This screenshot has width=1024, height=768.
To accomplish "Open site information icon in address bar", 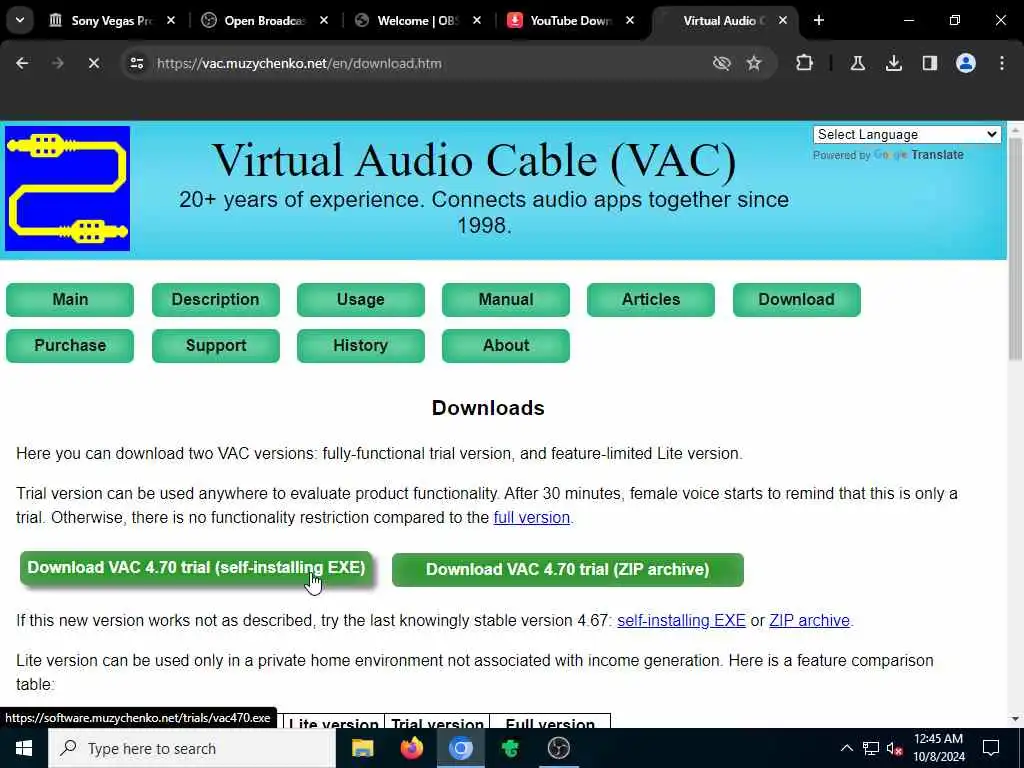I will pos(136,63).
